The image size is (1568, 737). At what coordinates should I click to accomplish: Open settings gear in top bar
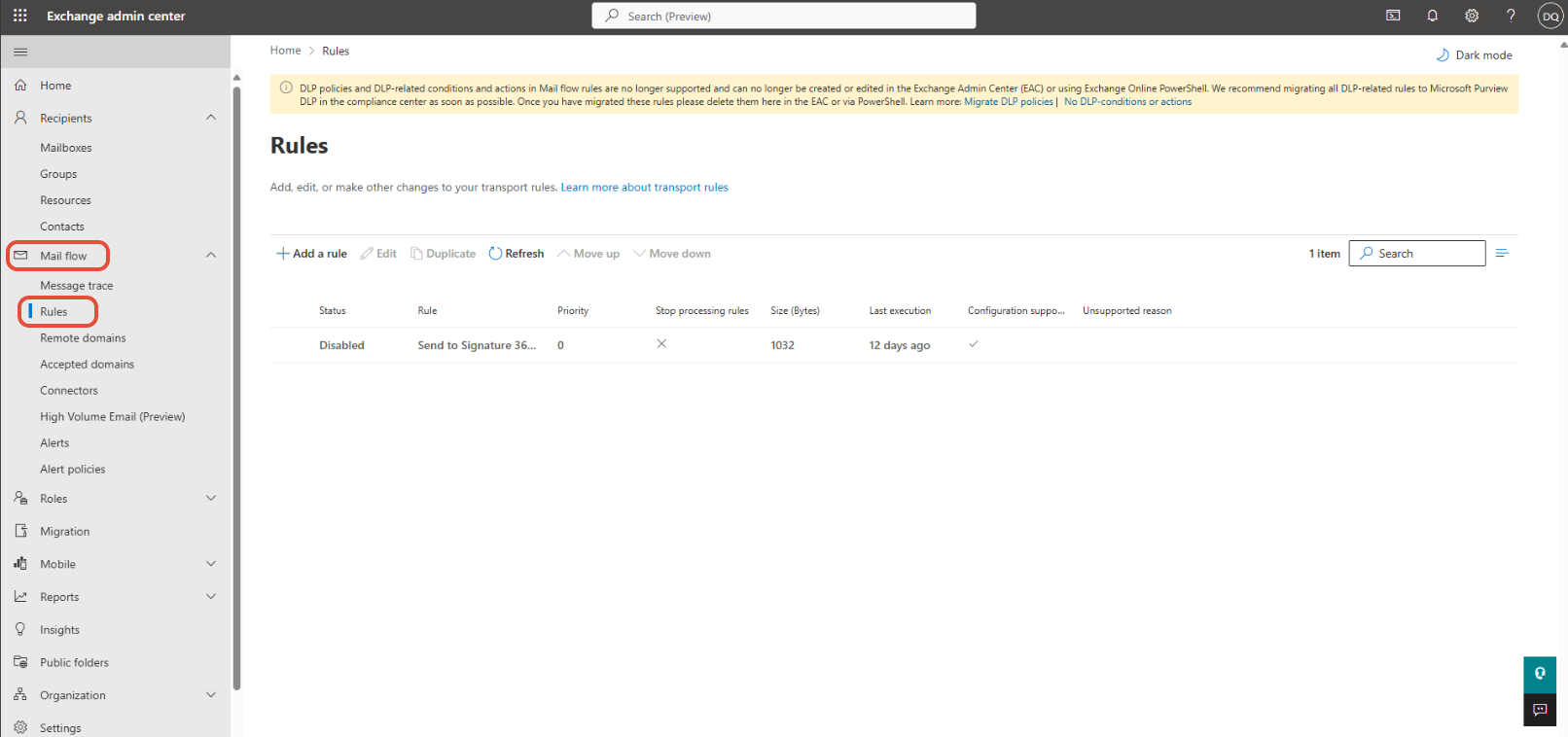click(x=1472, y=16)
